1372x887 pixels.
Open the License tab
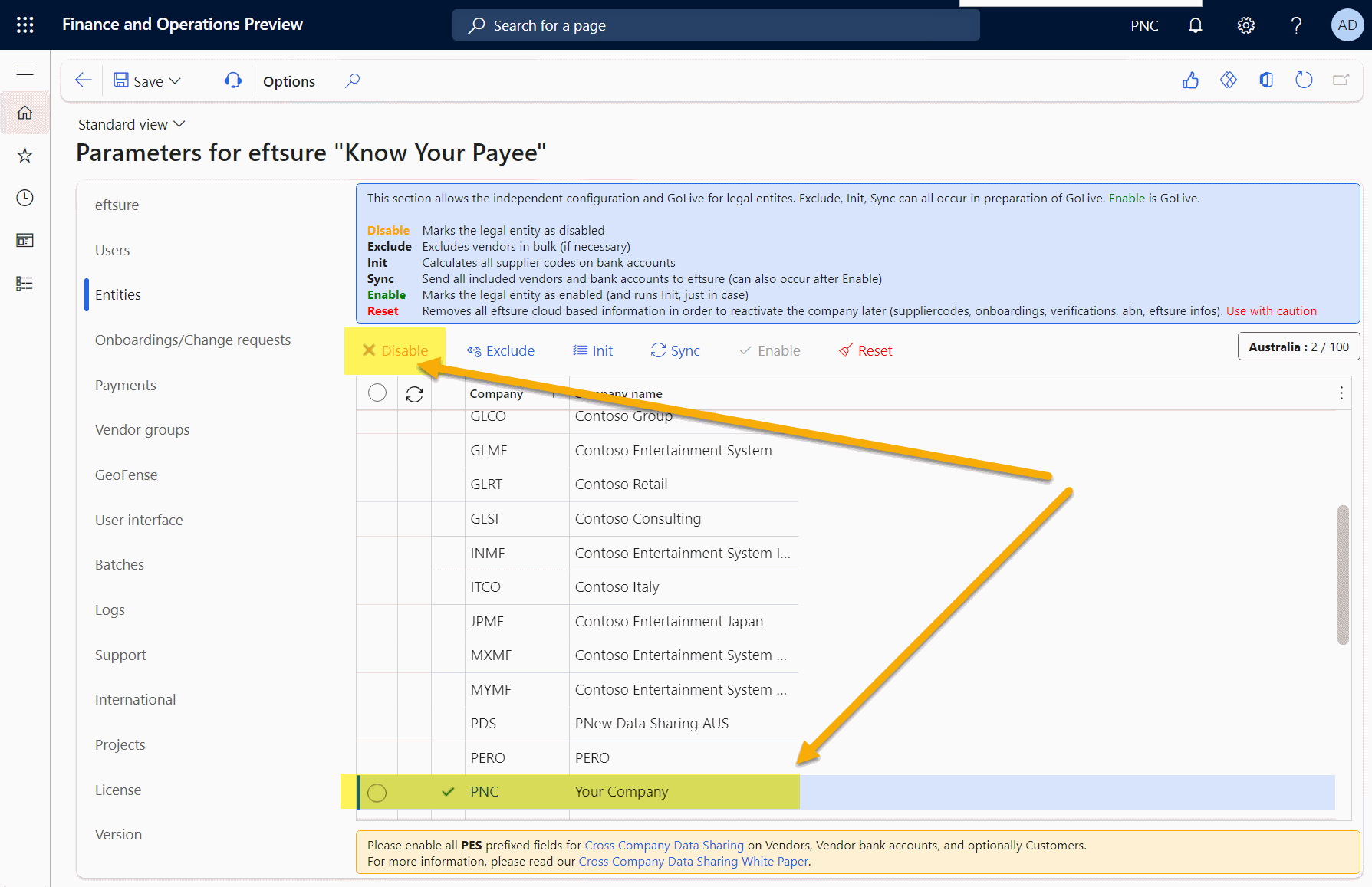pyautogui.click(x=118, y=790)
